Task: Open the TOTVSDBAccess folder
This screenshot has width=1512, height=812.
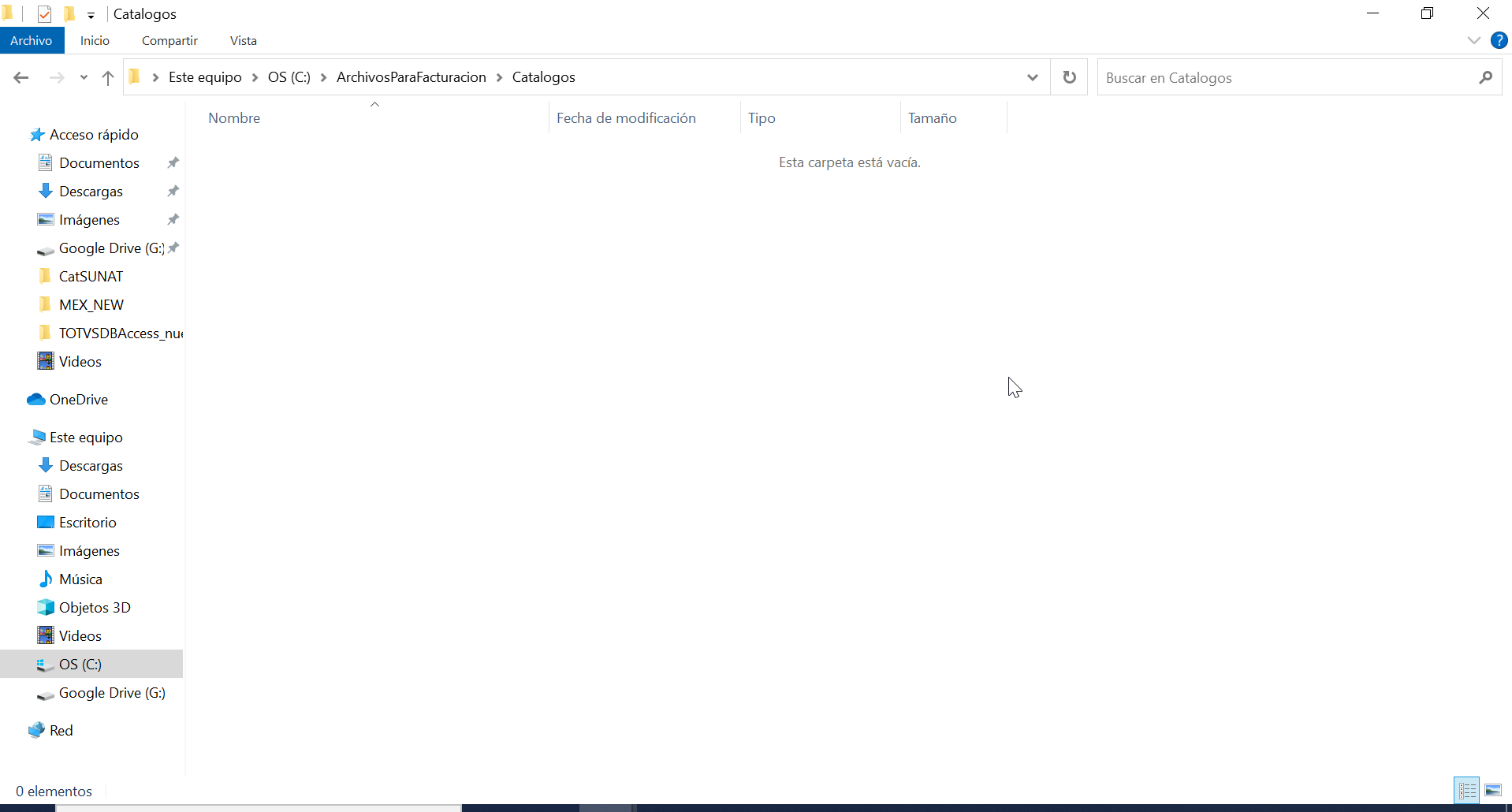Action: point(121,333)
